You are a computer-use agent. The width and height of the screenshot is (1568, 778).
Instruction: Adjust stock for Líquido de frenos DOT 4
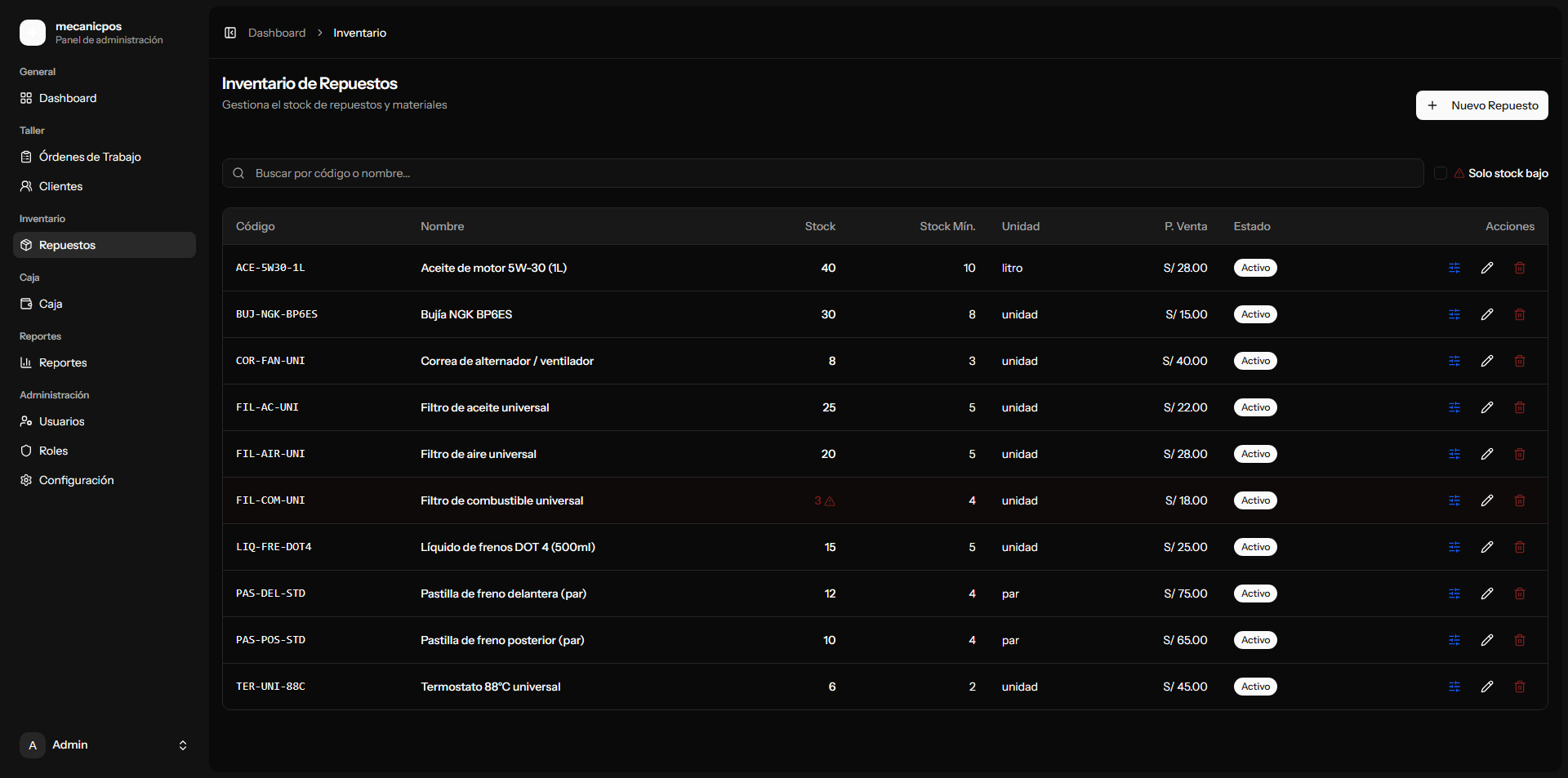click(1454, 547)
